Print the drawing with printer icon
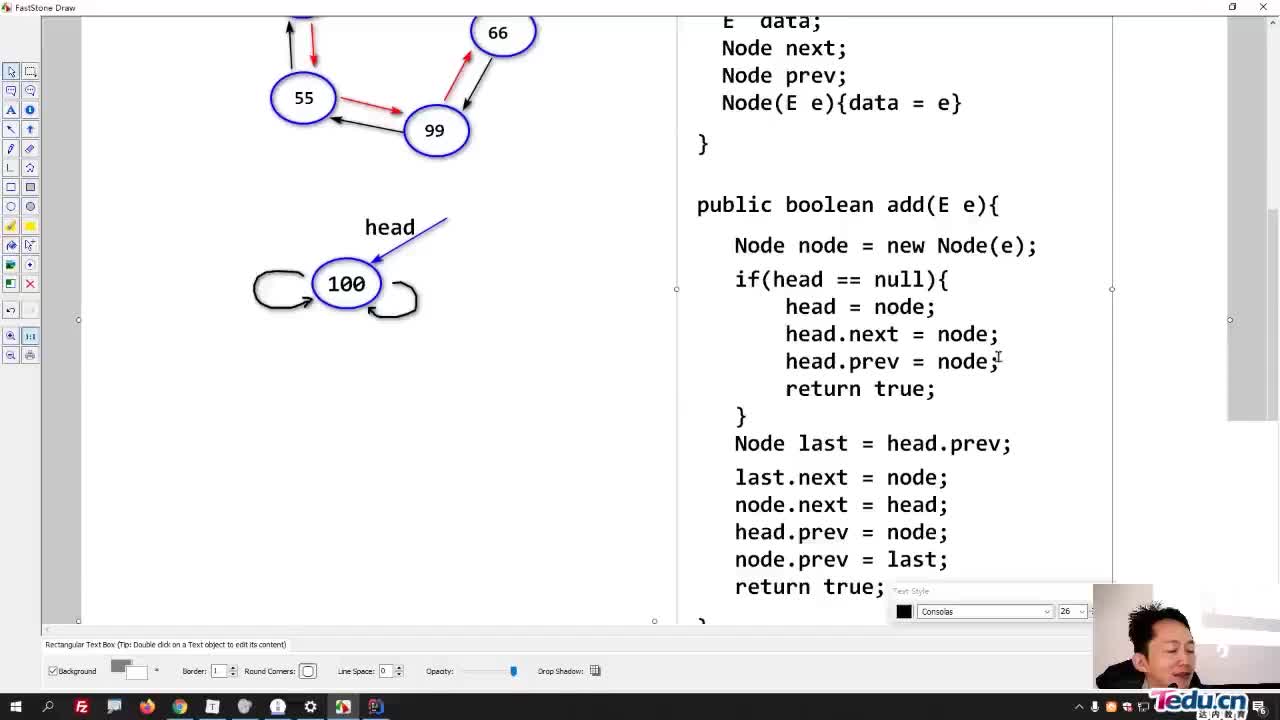The height and width of the screenshot is (720, 1280). click(30, 355)
